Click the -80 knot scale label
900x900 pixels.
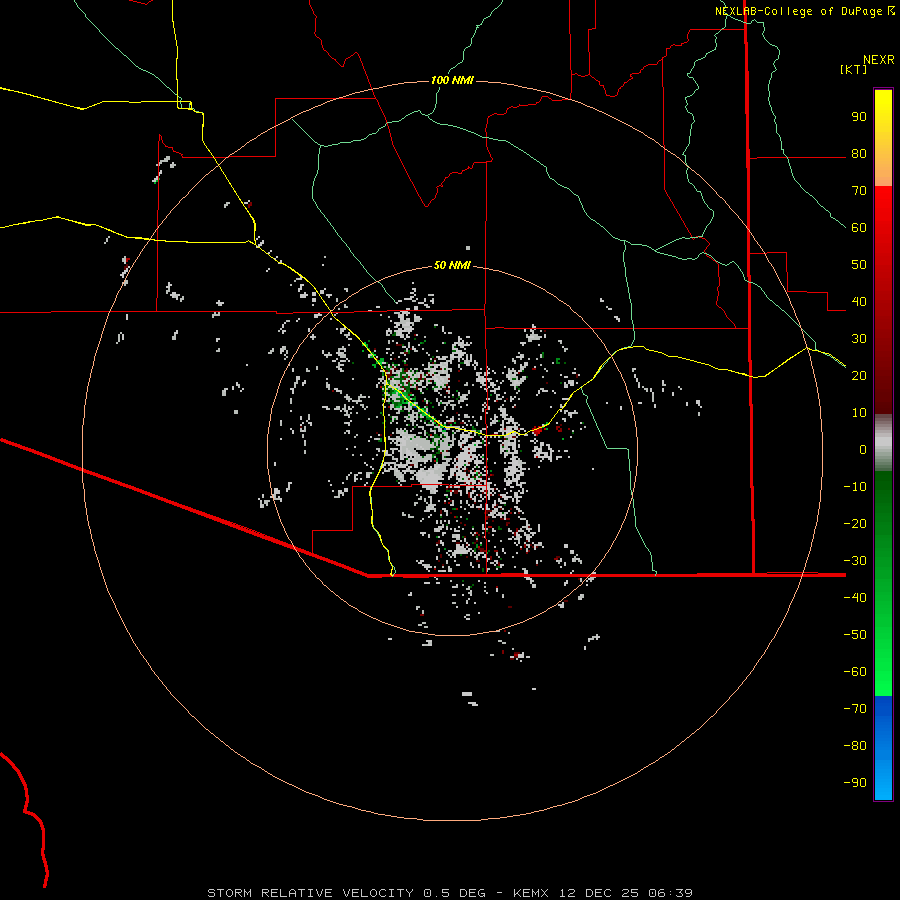point(855,746)
